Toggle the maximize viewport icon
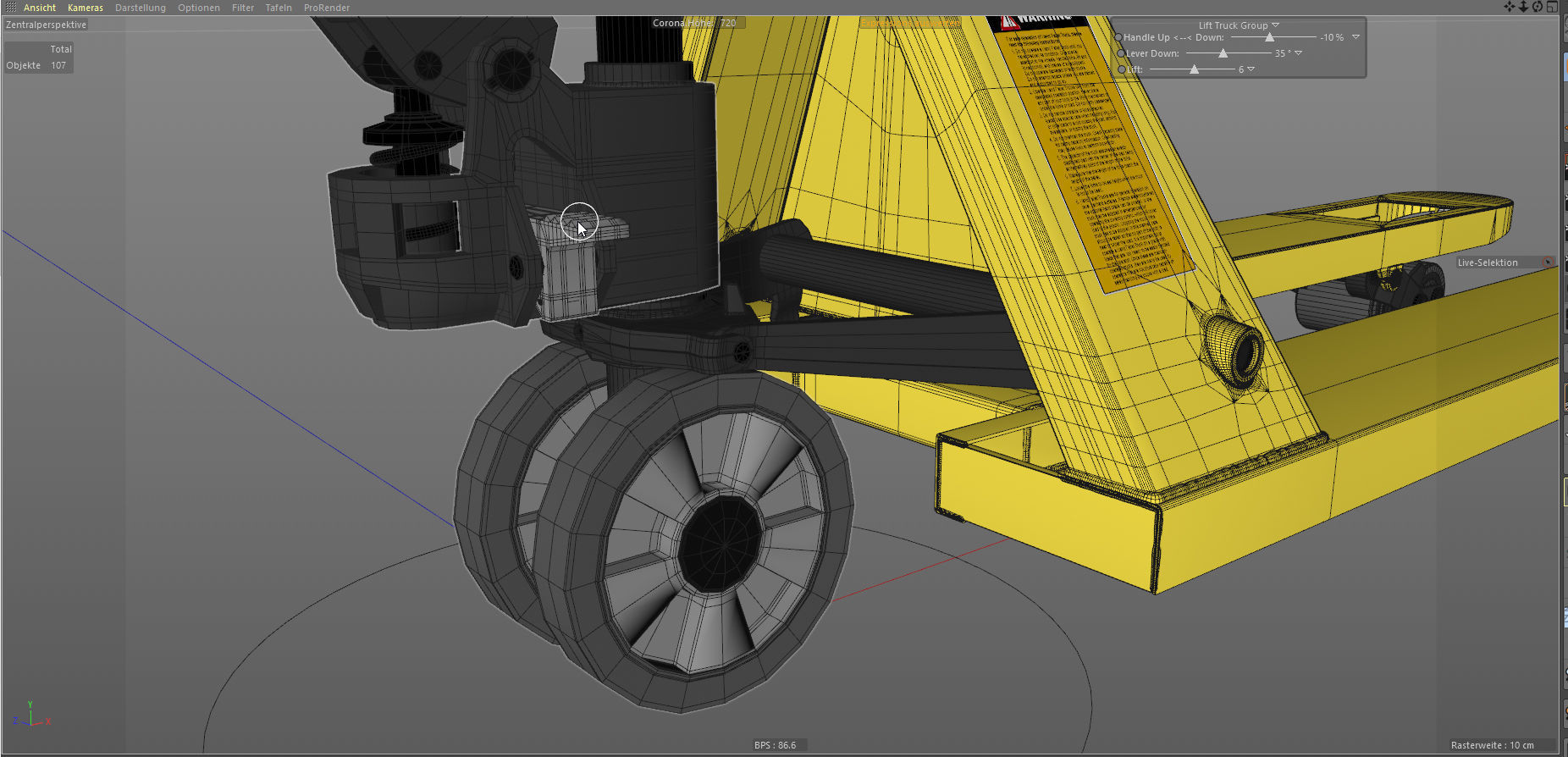The width and height of the screenshot is (1568, 757). pyautogui.click(x=1552, y=7)
